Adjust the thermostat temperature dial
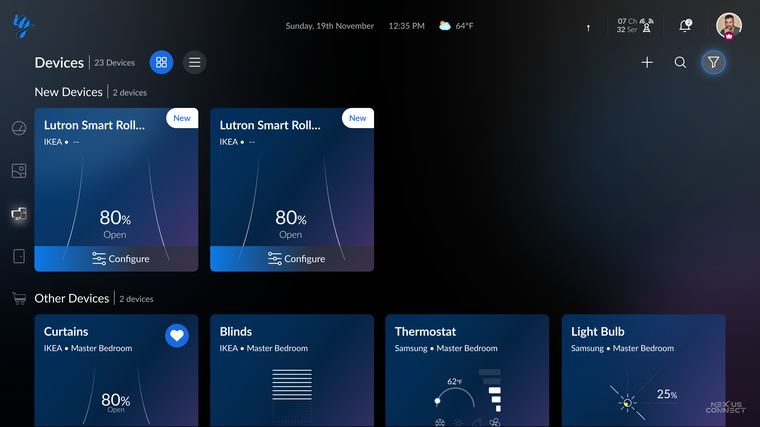The width and height of the screenshot is (760, 427). click(455, 395)
